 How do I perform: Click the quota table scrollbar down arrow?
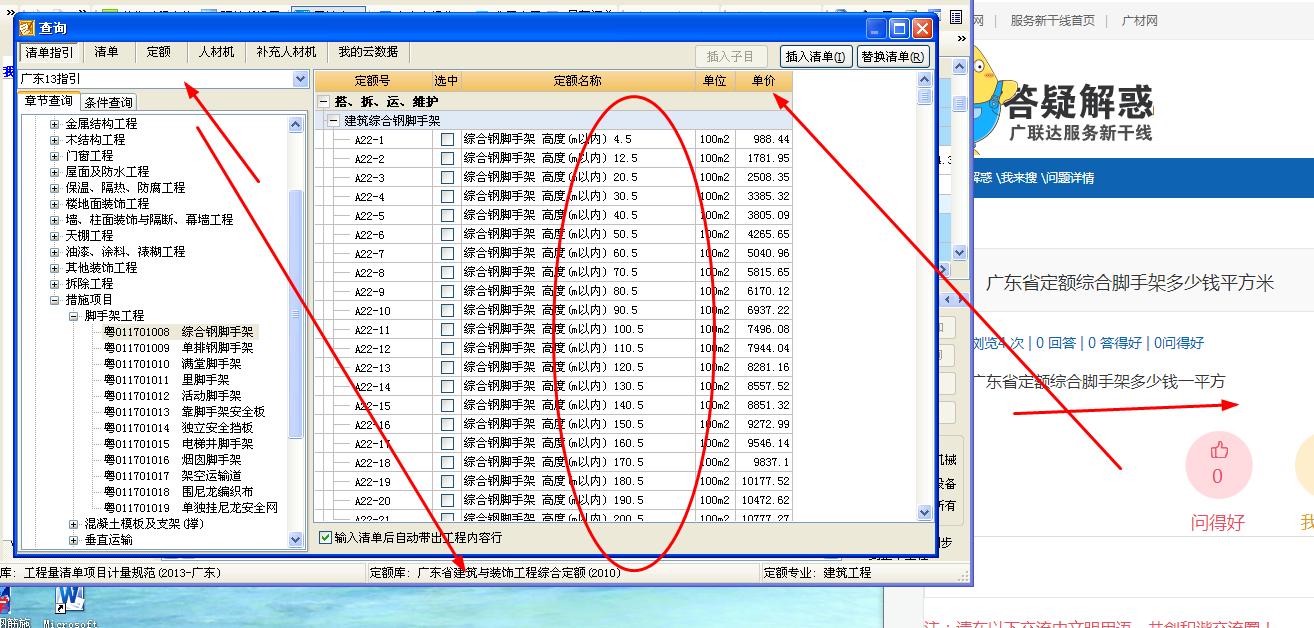point(925,512)
